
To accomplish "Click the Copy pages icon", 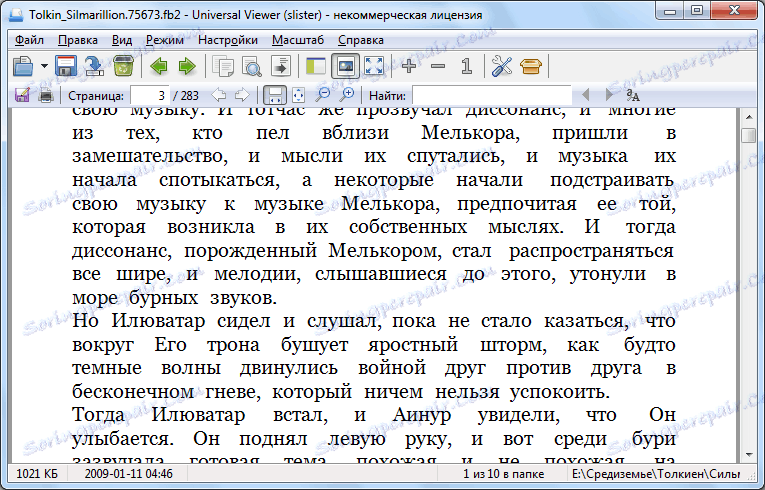I will [223, 66].
